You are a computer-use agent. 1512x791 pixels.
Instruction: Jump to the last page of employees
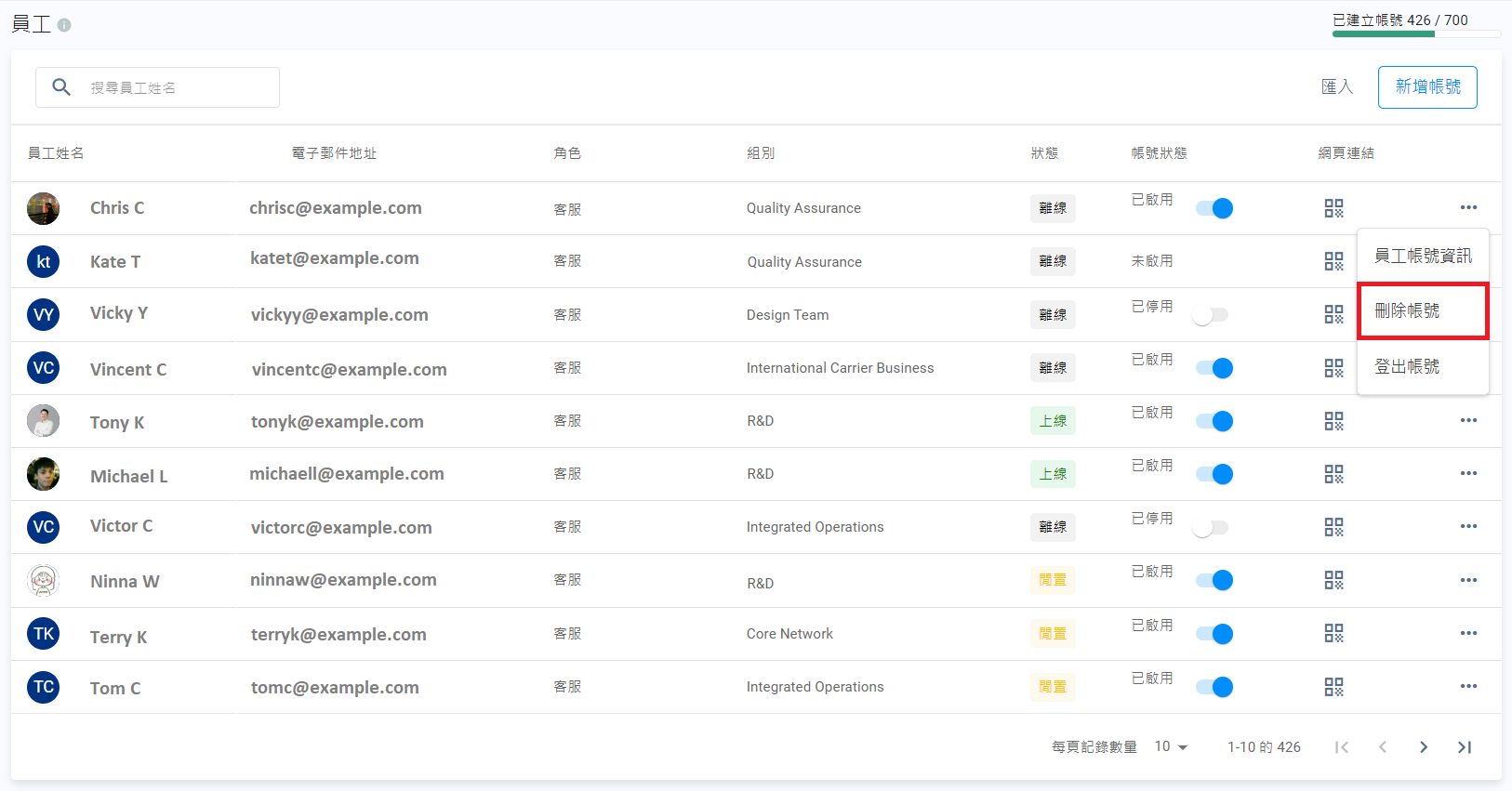point(1465,747)
